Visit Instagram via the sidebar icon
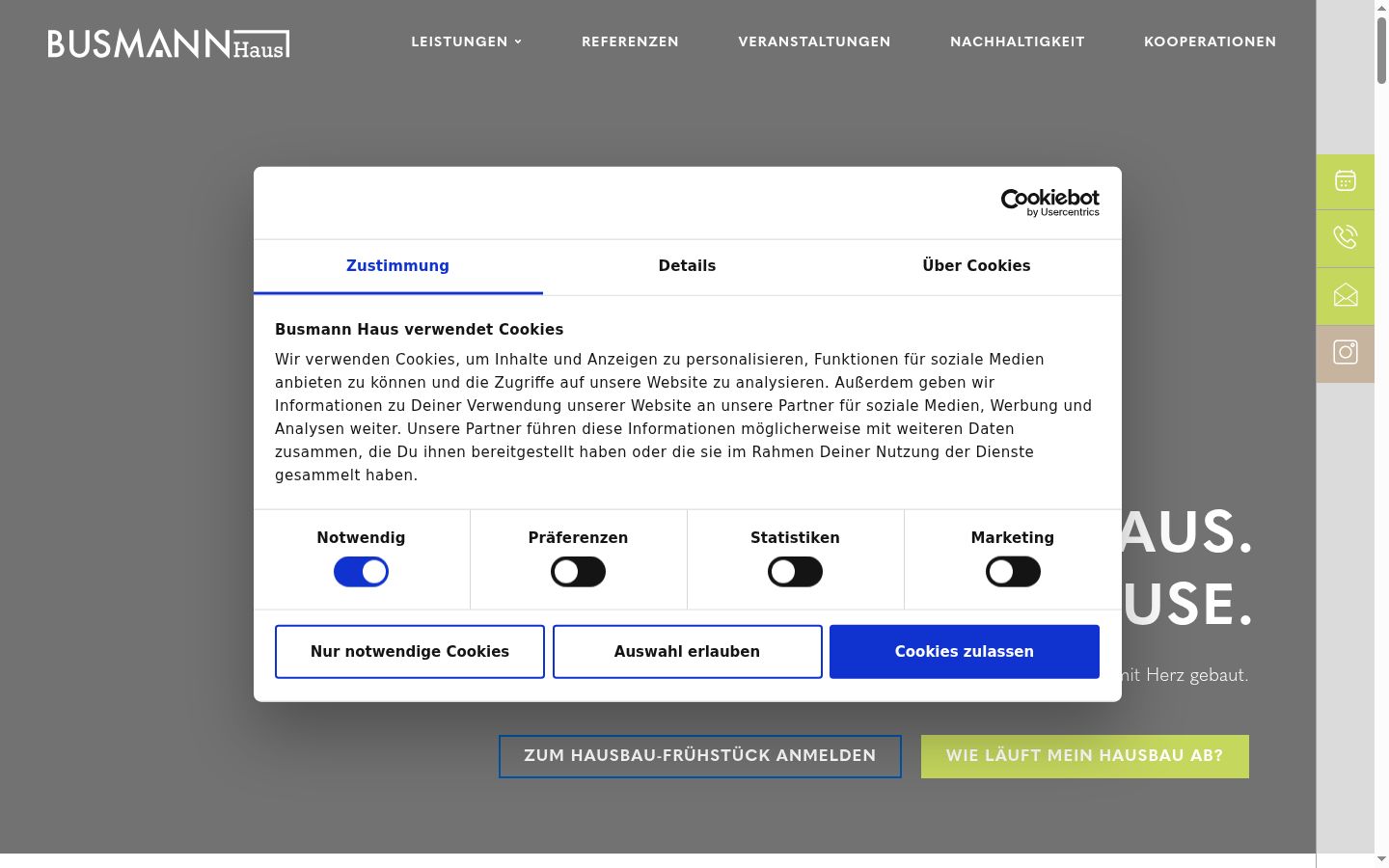 click(1346, 353)
